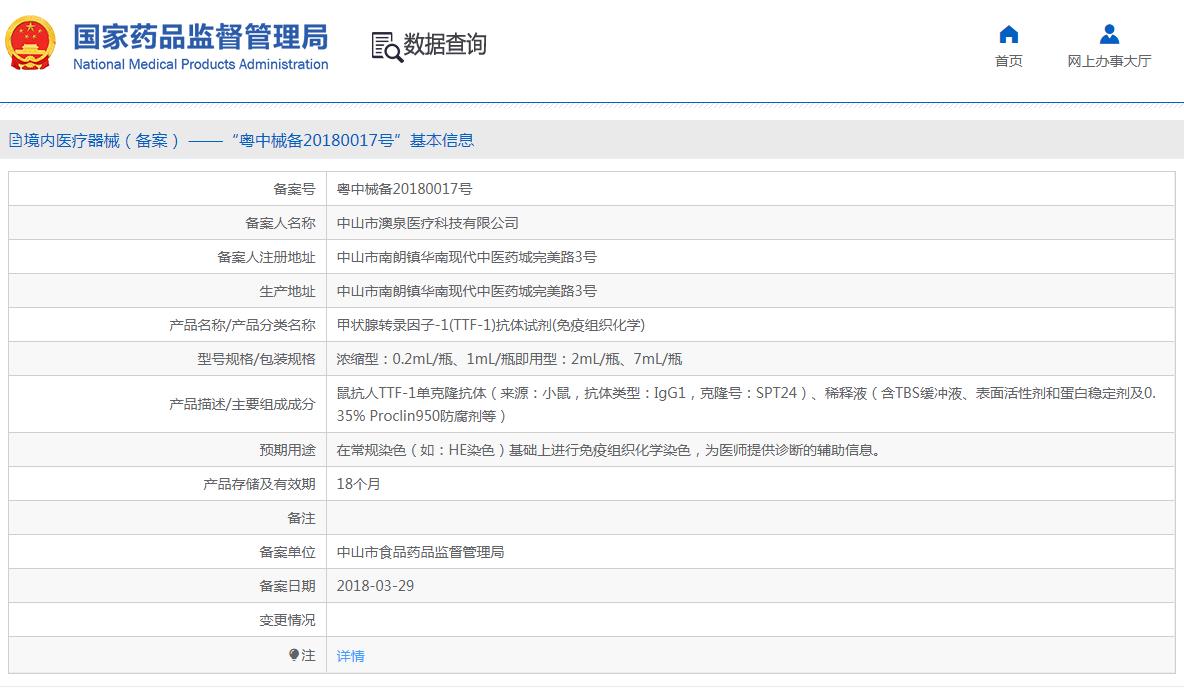Go to homepage via the house icon
Screen dimensions: 1184x690
1008,35
